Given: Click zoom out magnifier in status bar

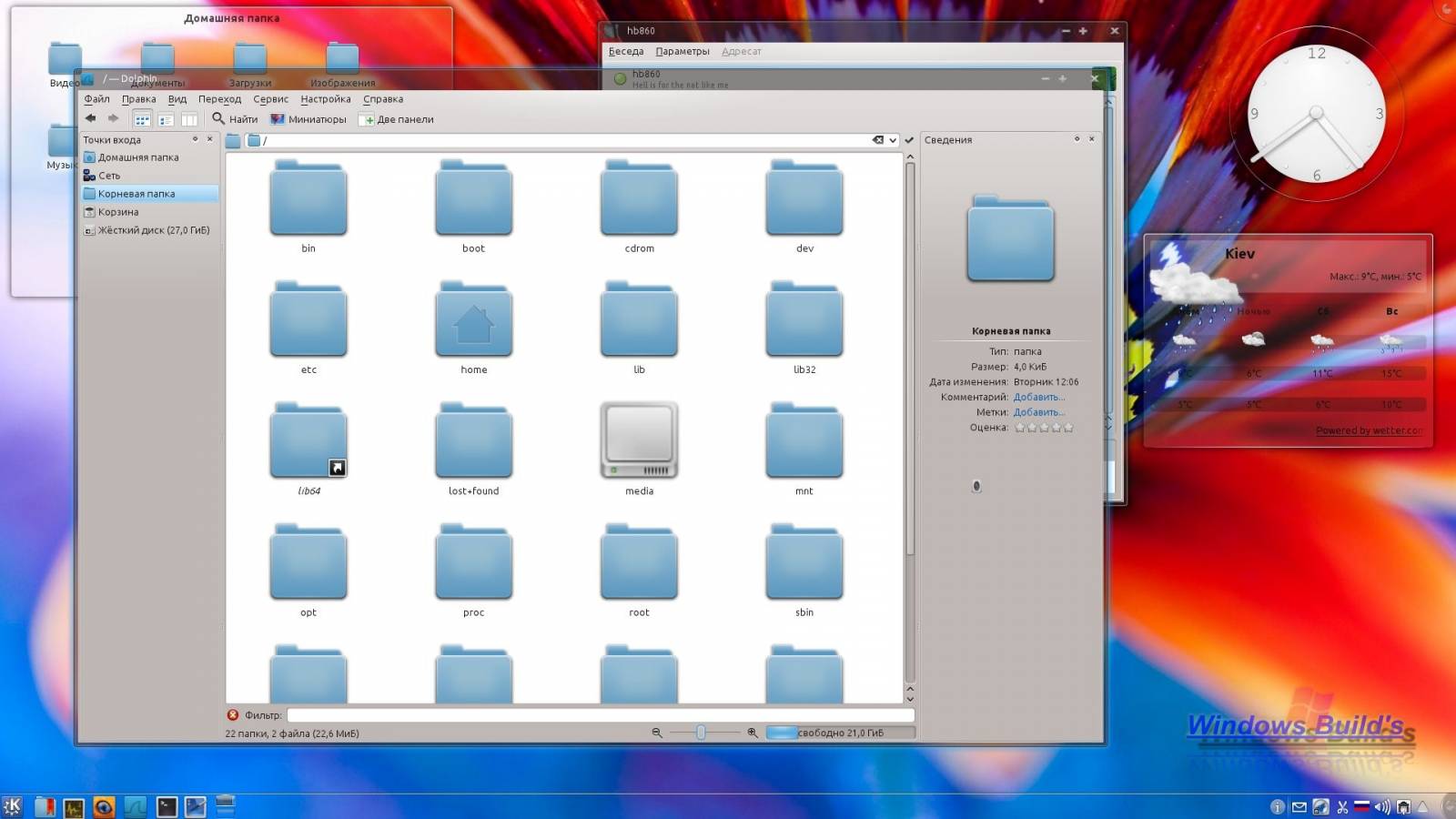Looking at the screenshot, I should 657,733.
